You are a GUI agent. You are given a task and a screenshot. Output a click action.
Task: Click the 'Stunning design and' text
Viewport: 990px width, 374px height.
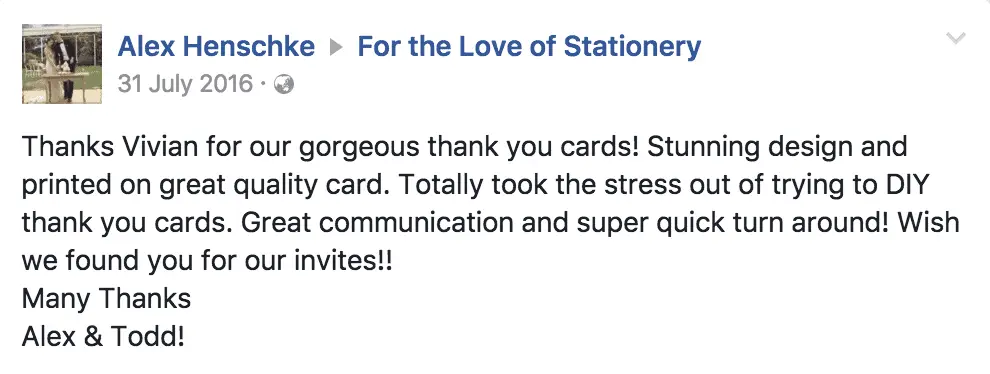pos(777,148)
